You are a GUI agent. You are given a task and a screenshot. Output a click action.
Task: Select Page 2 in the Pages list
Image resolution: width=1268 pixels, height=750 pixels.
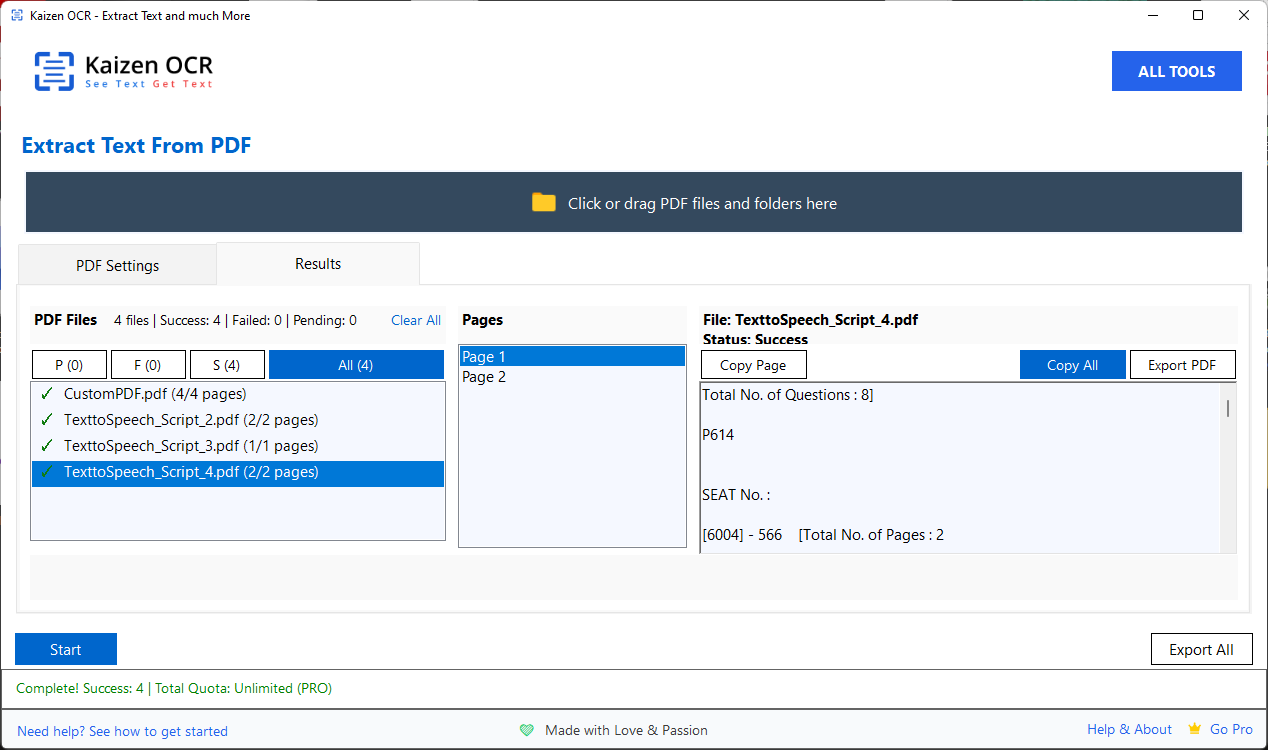pyautogui.click(x=484, y=377)
